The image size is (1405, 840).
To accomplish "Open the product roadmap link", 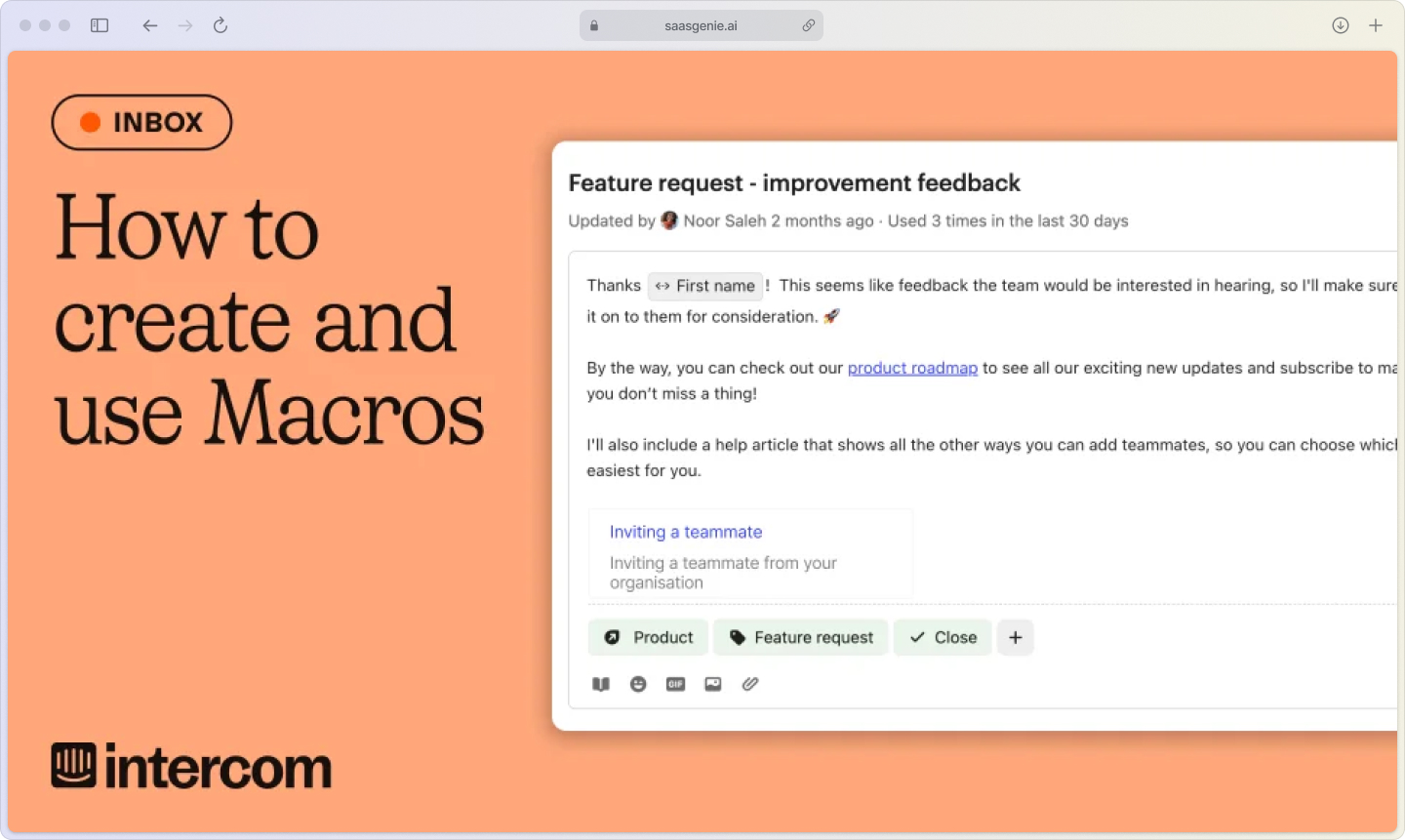I will tap(912, 368).
